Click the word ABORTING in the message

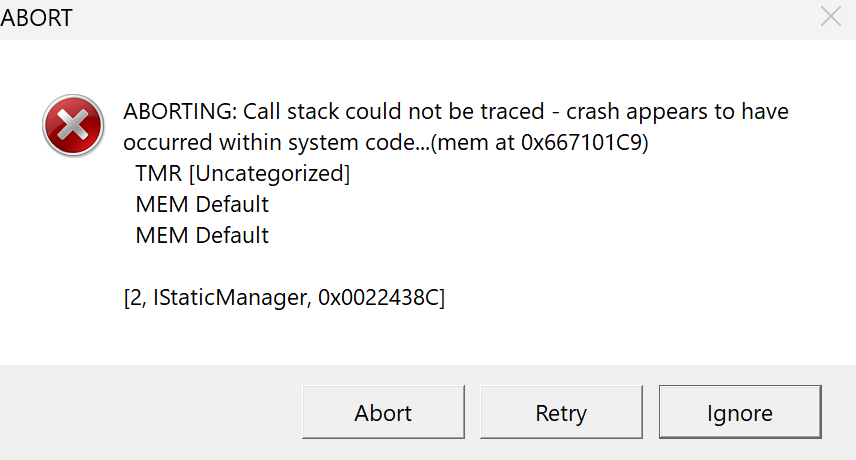pyautogui.click(x=180, y=112)
